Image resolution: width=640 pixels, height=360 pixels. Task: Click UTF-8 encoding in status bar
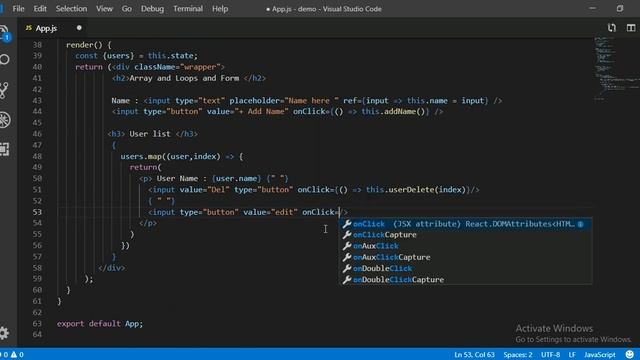tap(551, 355)
